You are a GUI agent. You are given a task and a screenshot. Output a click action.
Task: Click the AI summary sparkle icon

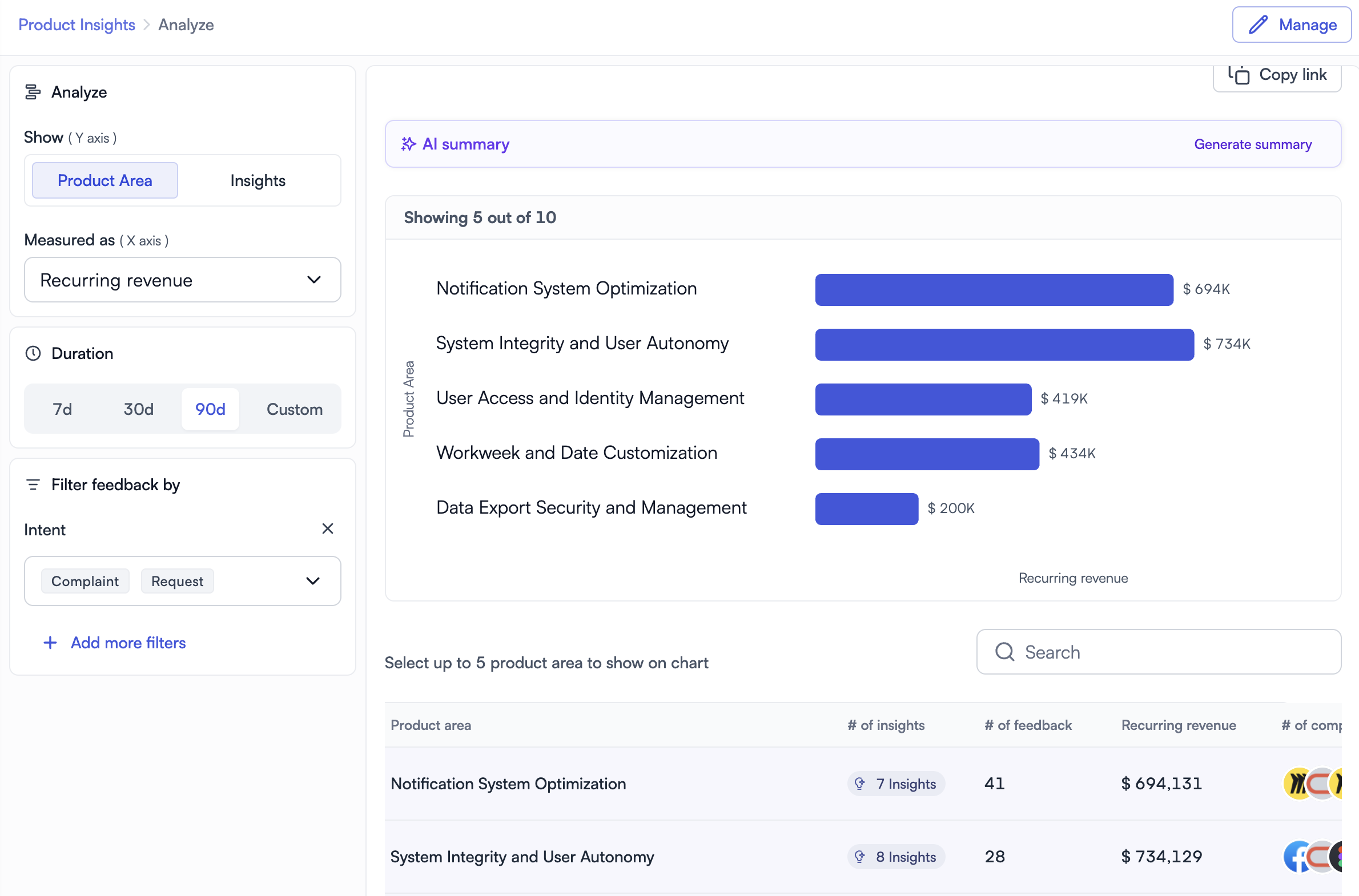click(408, 144)
